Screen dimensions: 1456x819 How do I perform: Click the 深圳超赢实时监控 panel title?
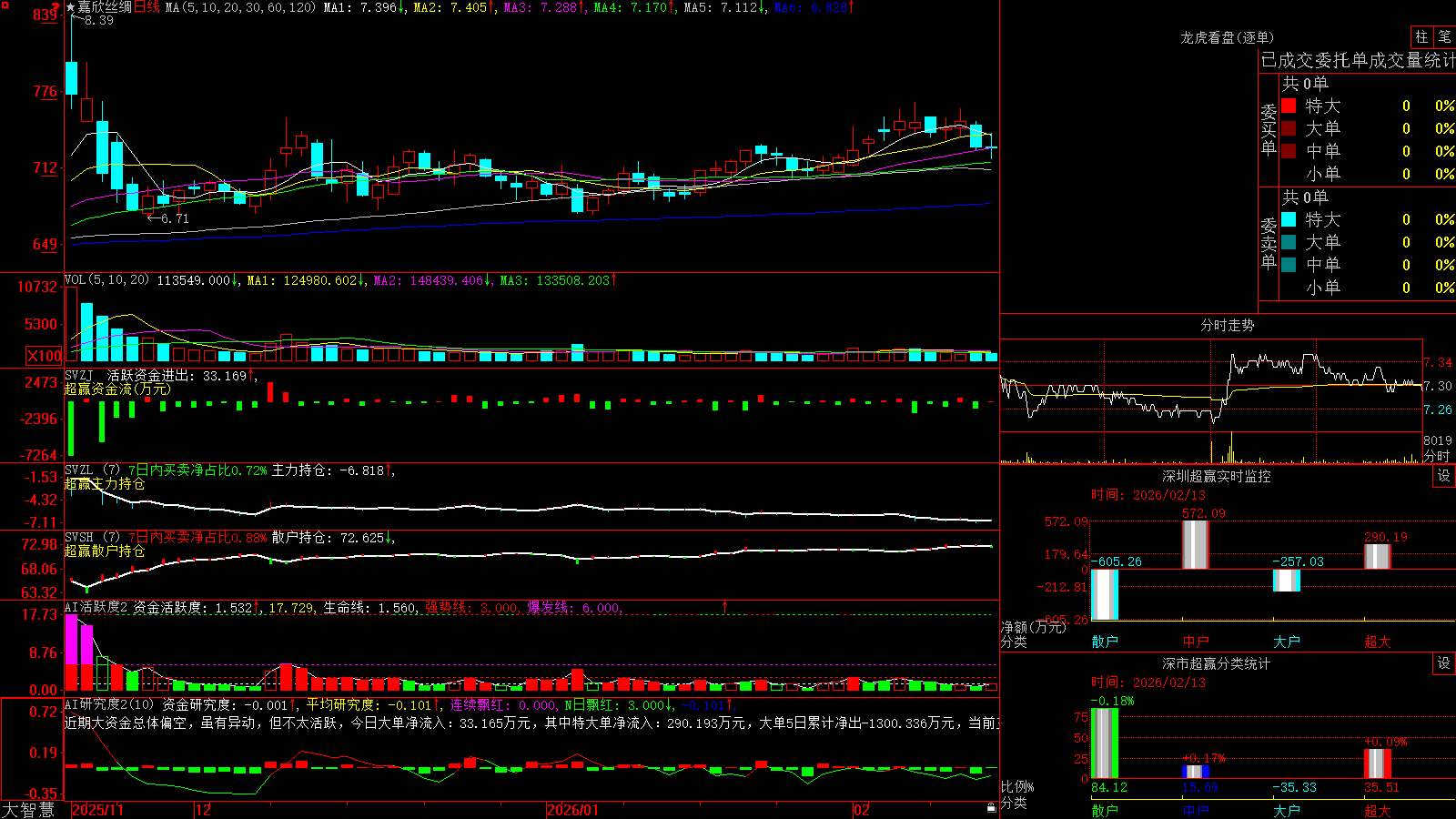coord(1217,476)
